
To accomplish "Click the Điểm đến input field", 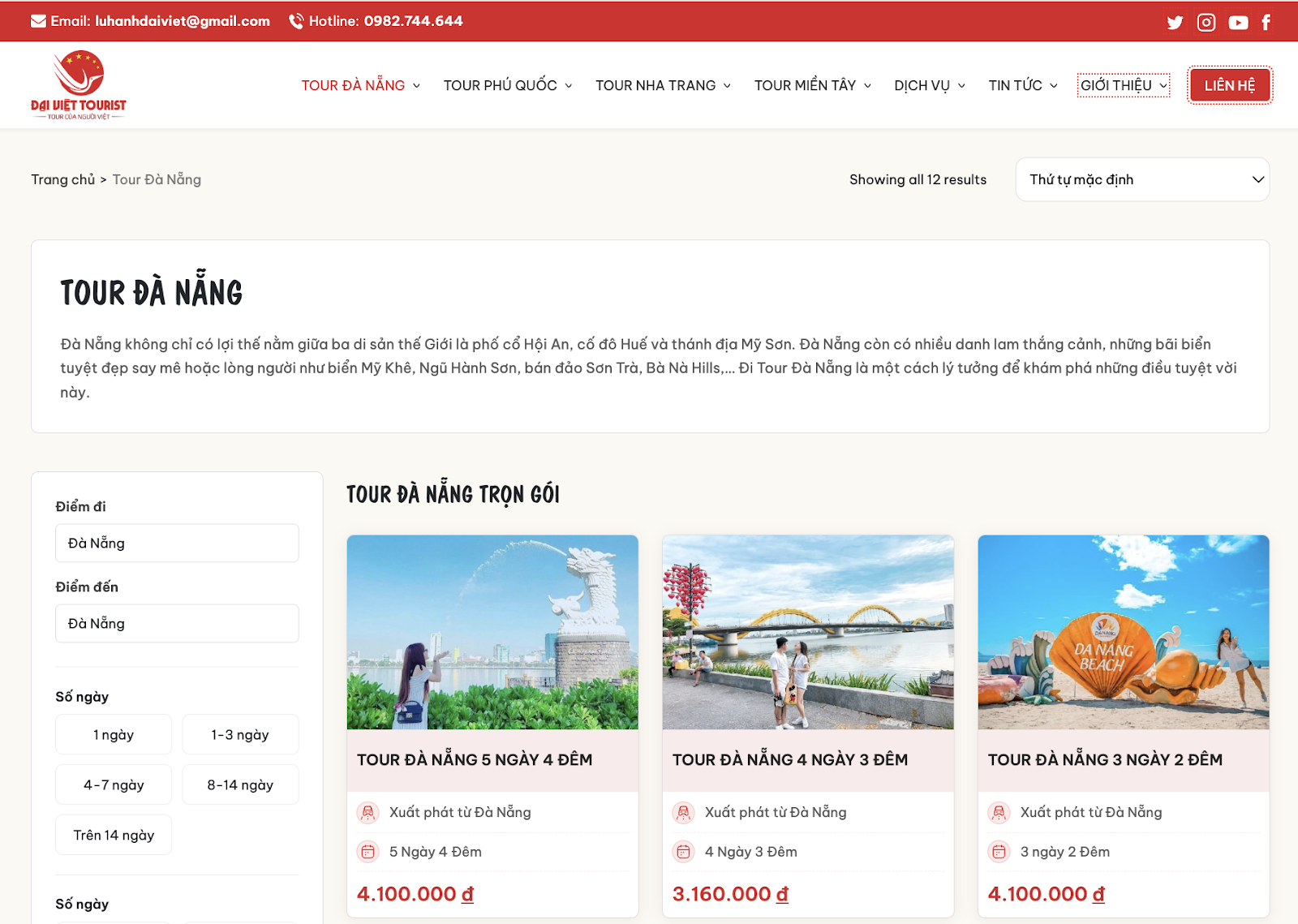I will click(x=177, y=624).
